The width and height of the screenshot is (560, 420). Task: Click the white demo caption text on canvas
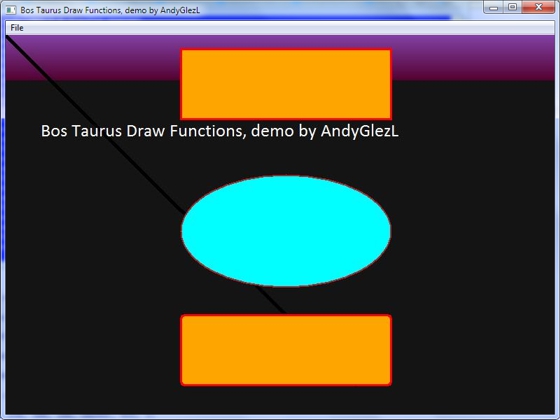coord(220,131)
